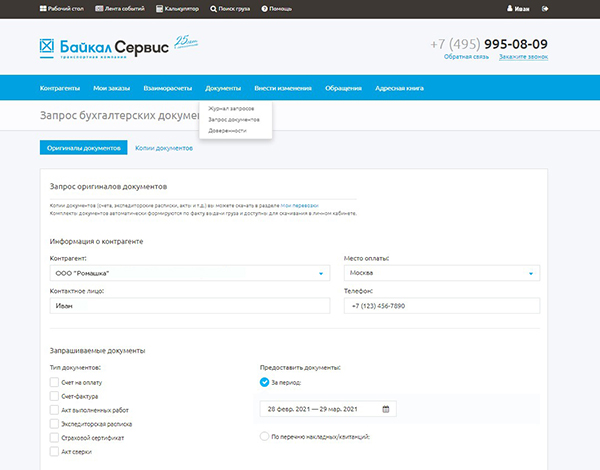Open Взаиморасчеты menu
Screen dimensions: 600x470
[x=168, y=88]
